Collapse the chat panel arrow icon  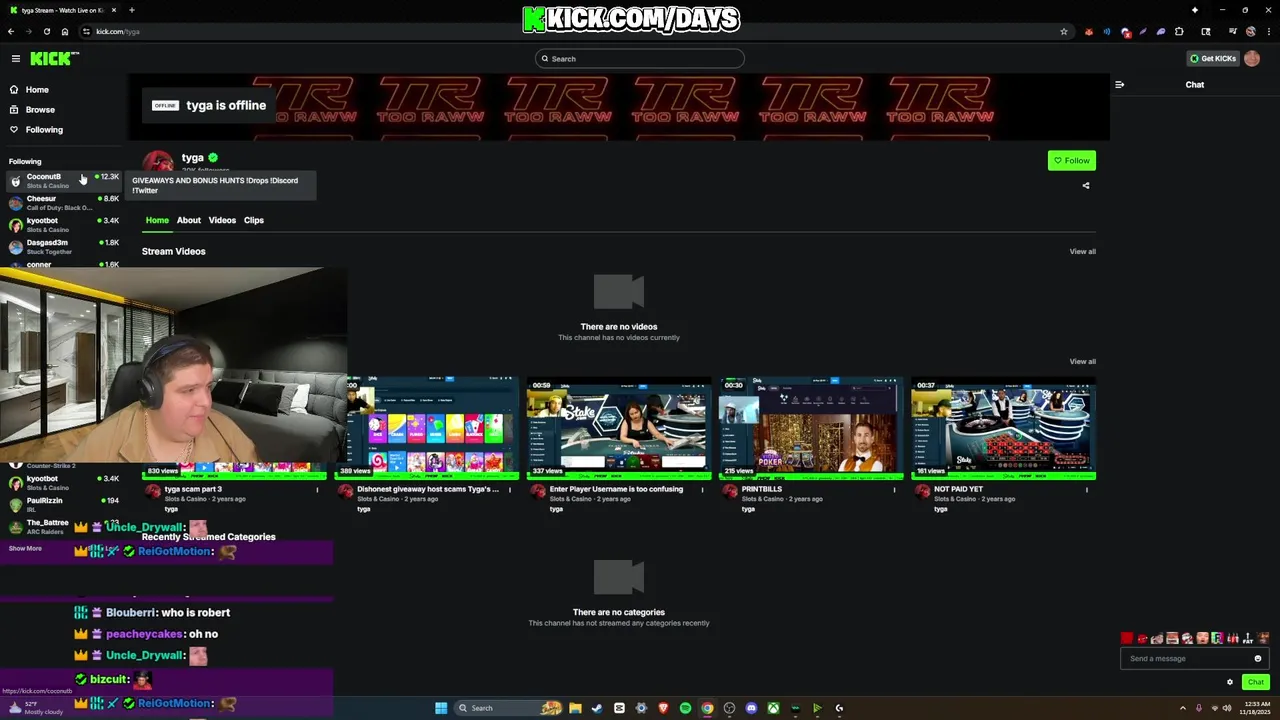click(x=1120, y=85)
